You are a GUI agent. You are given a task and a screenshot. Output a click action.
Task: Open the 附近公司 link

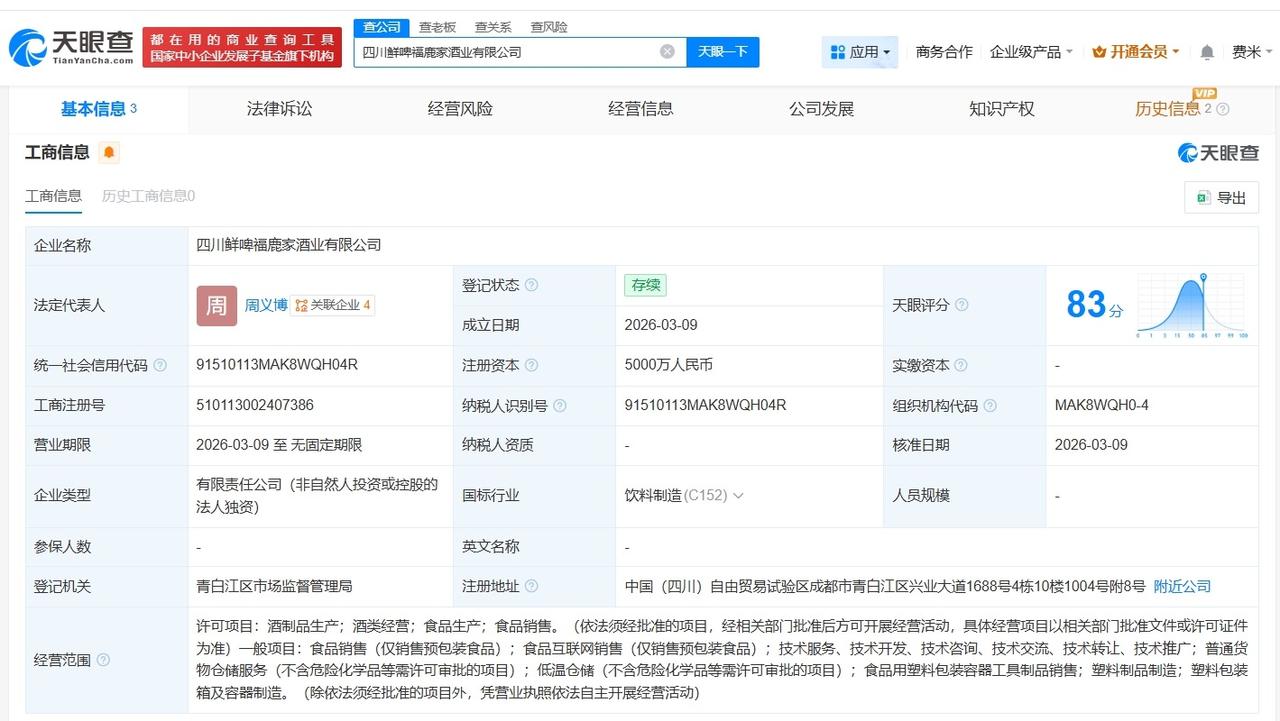[1181, 587]
